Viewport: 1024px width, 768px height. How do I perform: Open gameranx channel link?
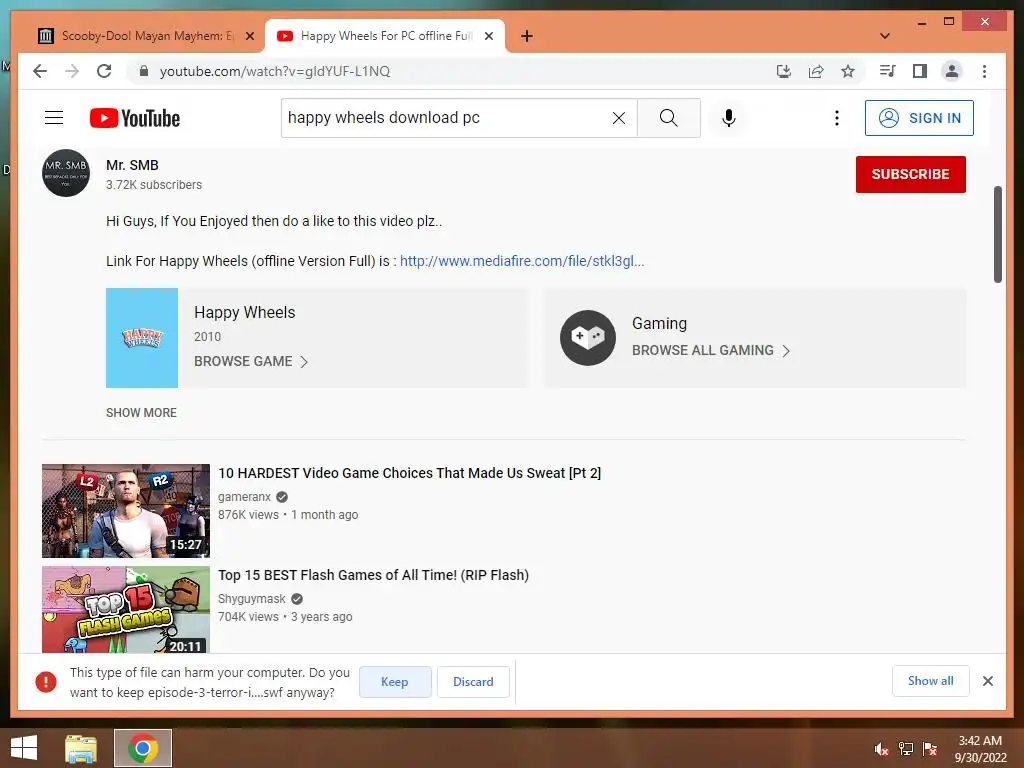point(244,497)
